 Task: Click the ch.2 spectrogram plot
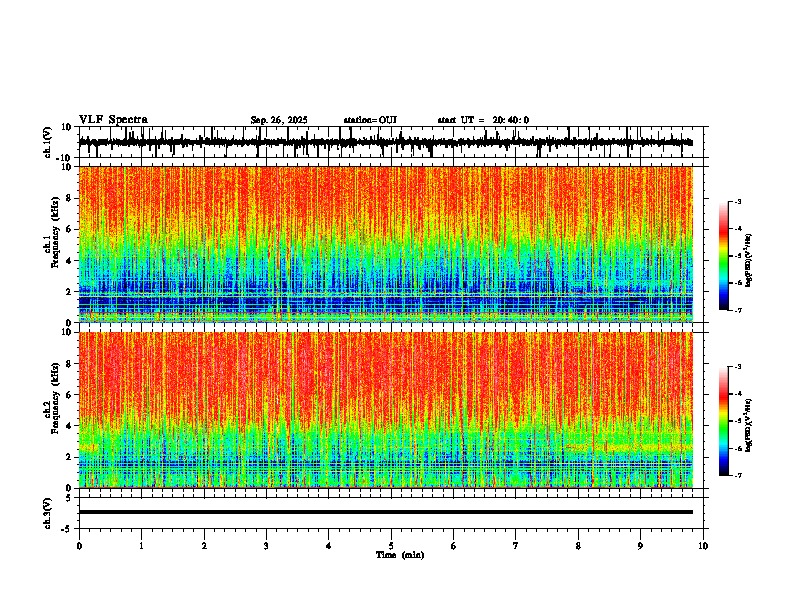coord(386,410)
